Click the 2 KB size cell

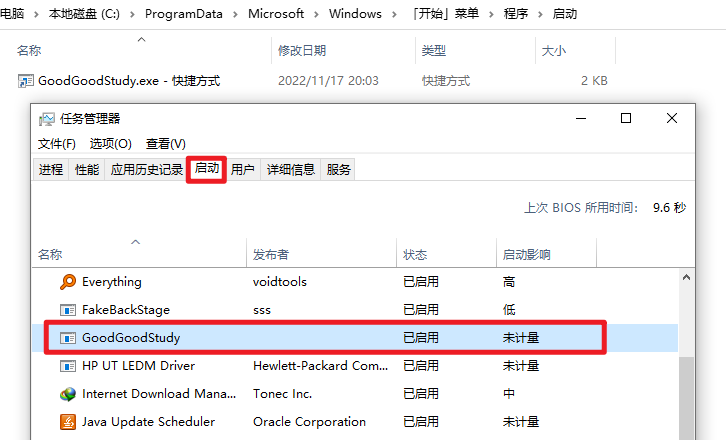tap(594, 81)
